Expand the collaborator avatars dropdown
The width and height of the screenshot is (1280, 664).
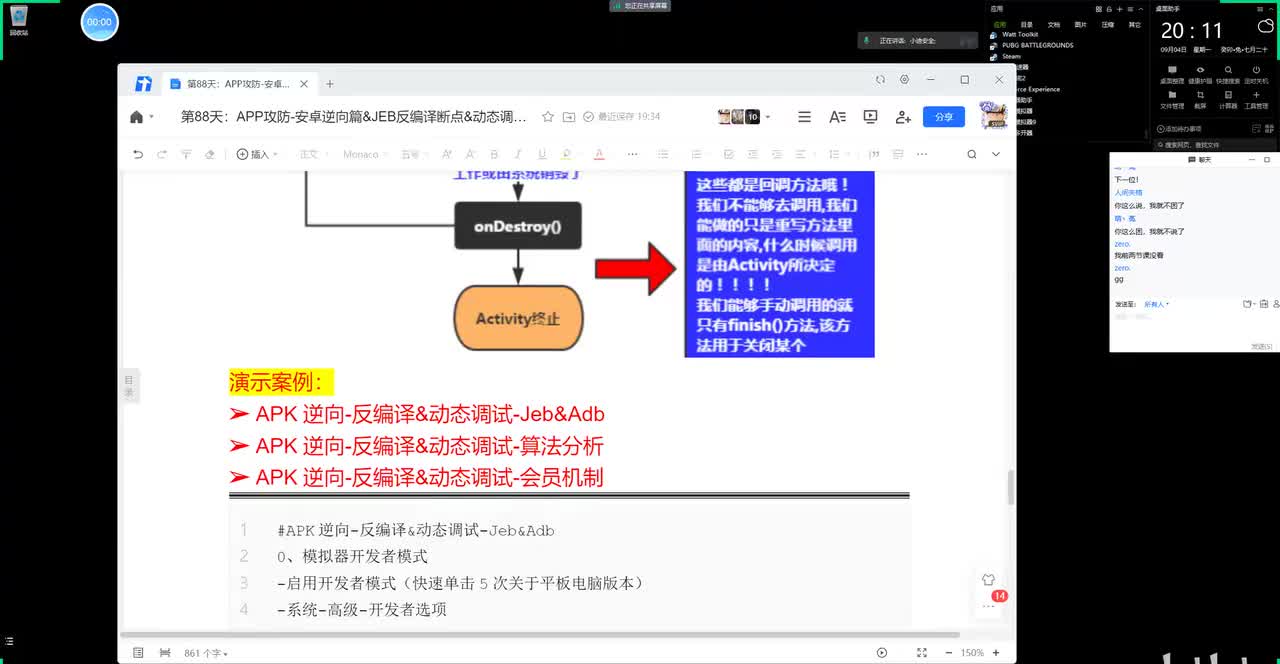click(768, 117)
